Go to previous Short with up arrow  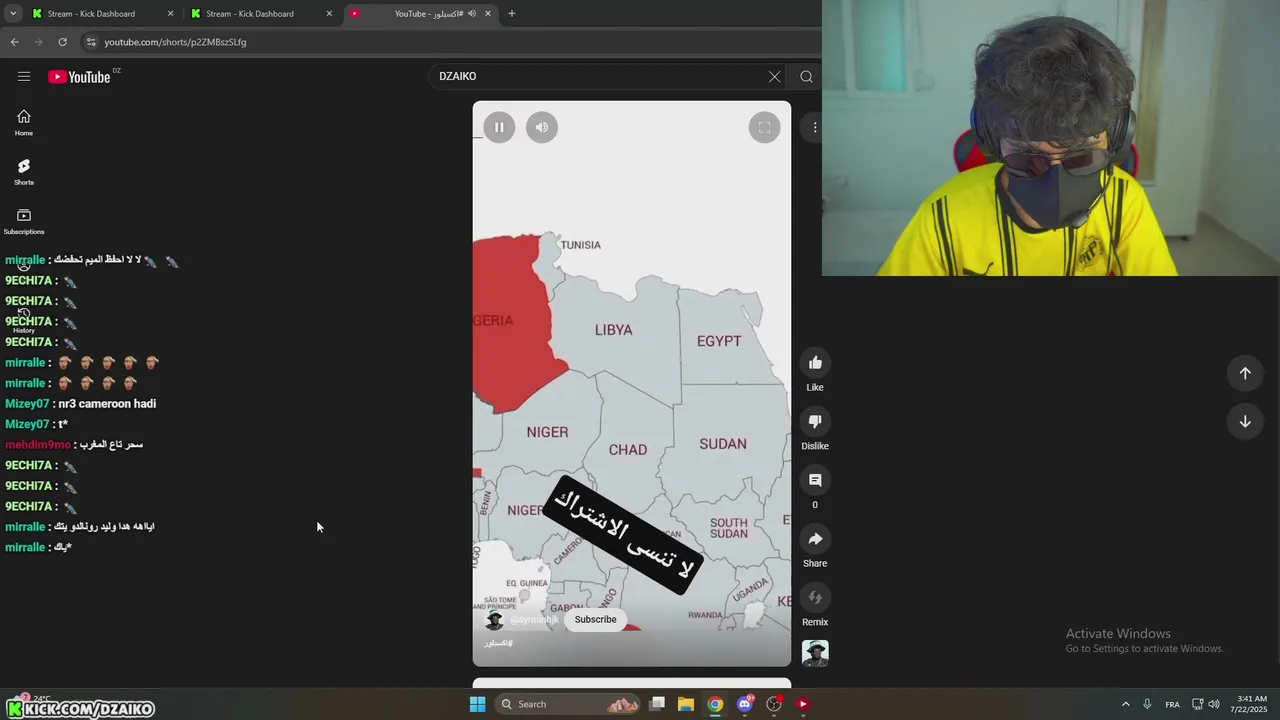click(1245, 373)
